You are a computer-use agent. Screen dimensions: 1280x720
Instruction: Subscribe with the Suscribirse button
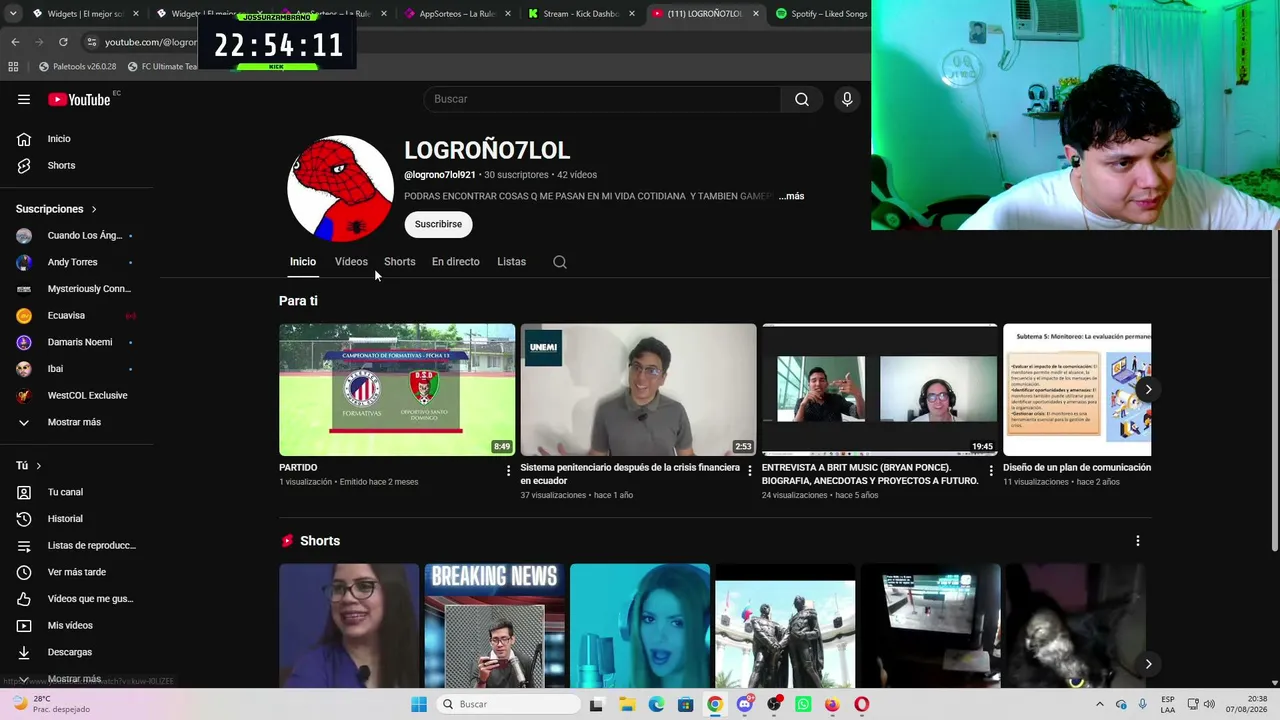coord(438,224)
